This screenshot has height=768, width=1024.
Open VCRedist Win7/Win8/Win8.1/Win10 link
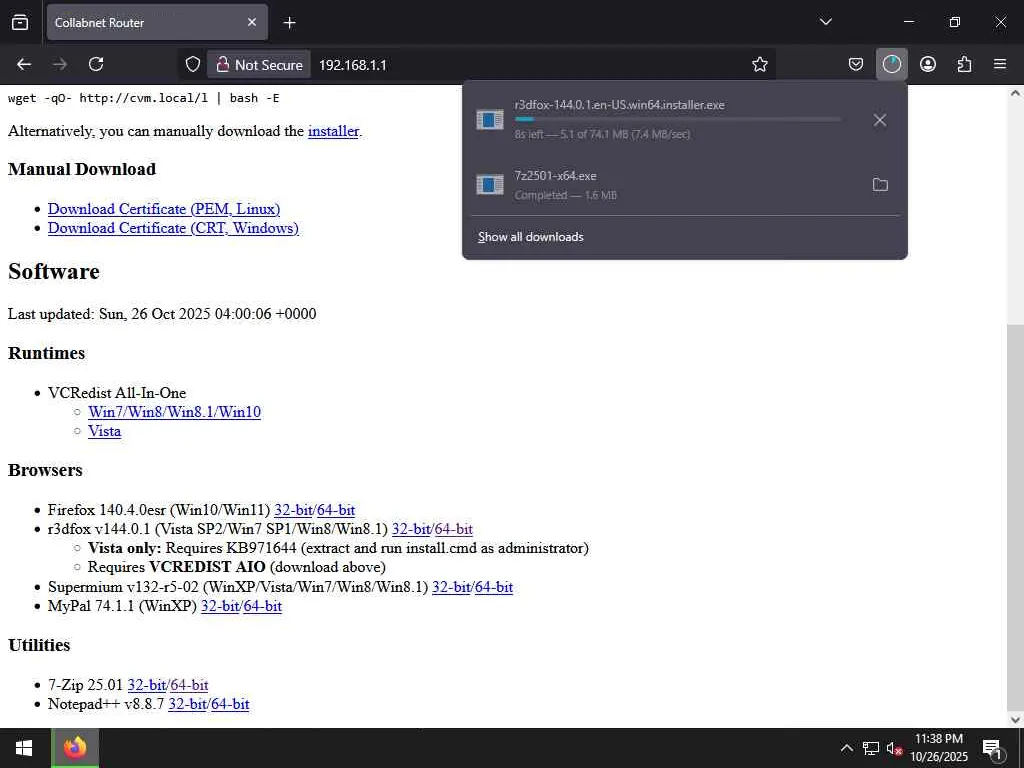point(174,412)
